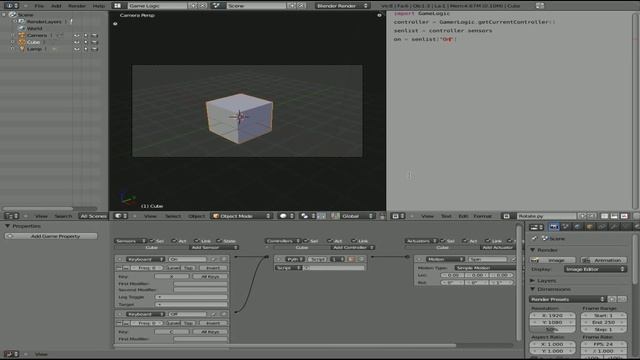Toggle State checkbox in Sensors header
This screenshot has height=360, width=640.
tap(219, 241)
